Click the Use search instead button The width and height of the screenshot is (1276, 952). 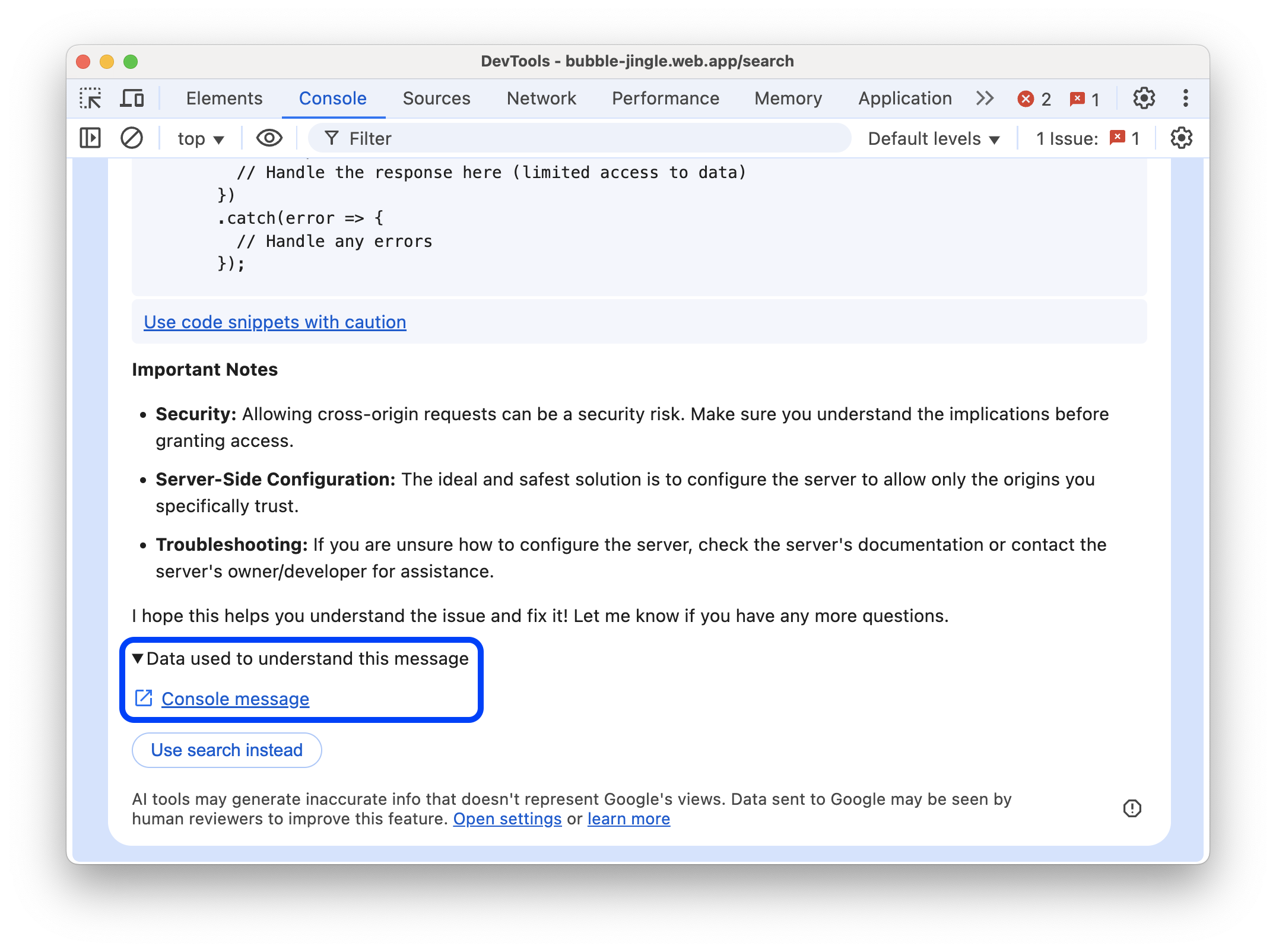point(226,749)
